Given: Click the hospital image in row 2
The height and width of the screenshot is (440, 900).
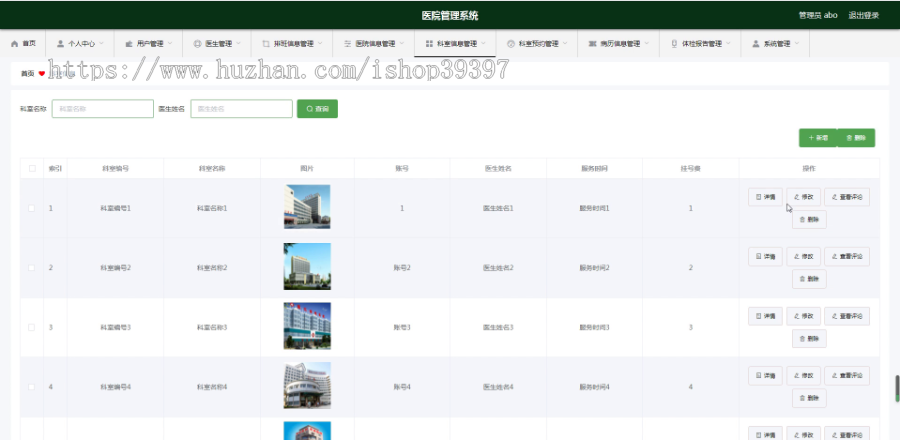Looking at the screenshot, I should click(307, 266).
